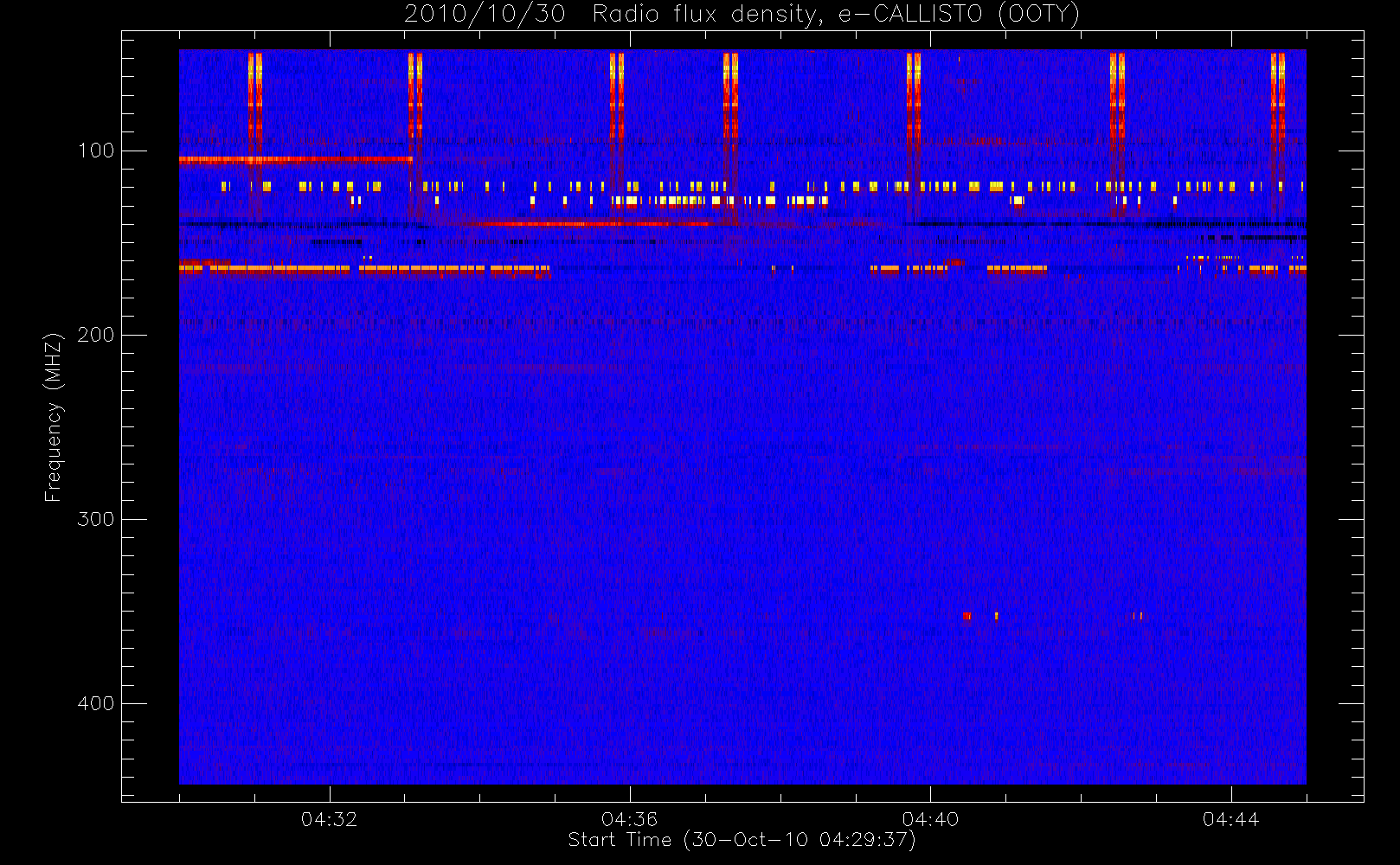Click the 100 frequency tick label
The height and width of the screenshot is (865, 1400).
tap(95, 151)
